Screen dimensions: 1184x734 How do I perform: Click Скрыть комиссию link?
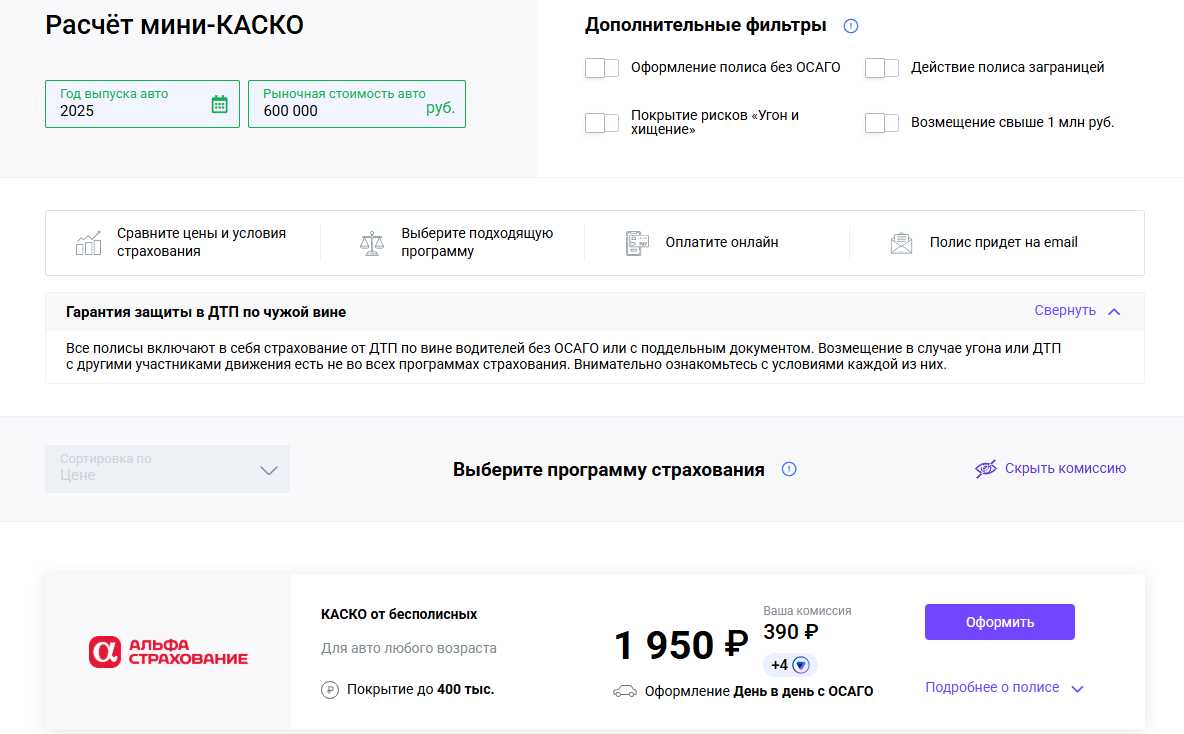(1065, 468)
